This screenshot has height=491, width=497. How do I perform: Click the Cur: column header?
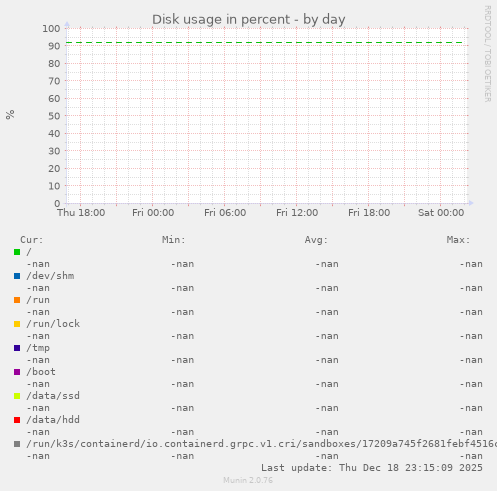(x=32, y=240)
